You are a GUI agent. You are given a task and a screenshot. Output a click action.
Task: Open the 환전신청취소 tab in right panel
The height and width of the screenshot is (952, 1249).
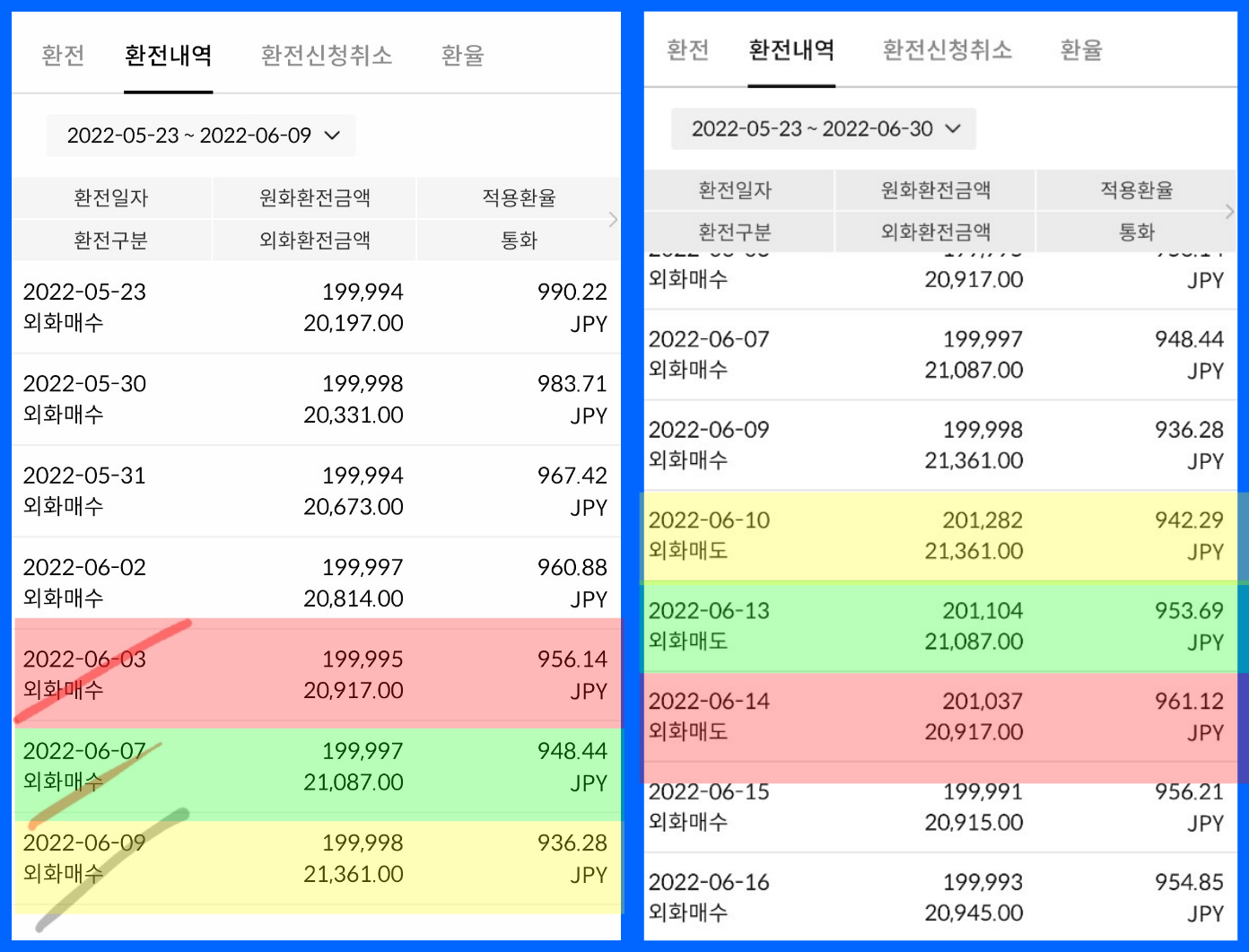(x=947, y=51)
